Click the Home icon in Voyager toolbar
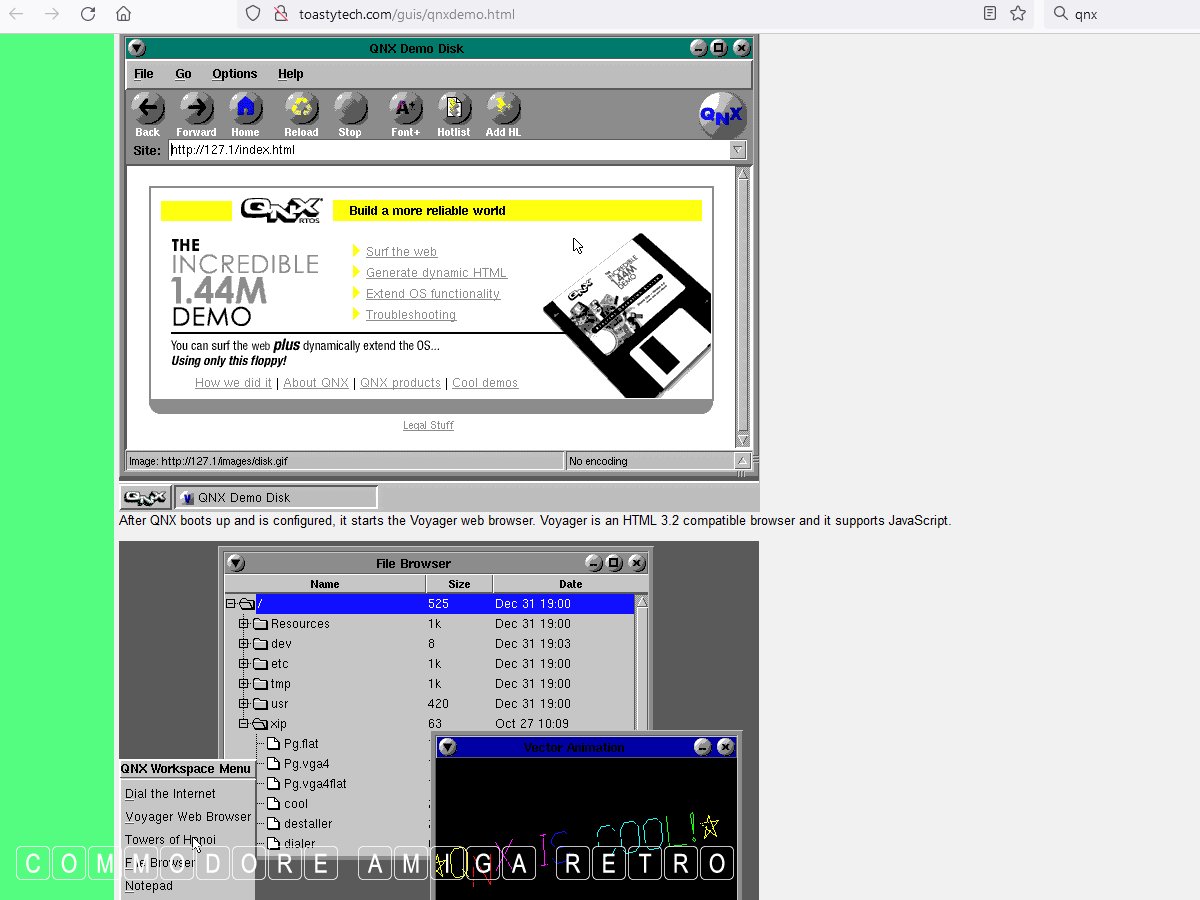Screen dimensions: 1200x900 (x=245, y=108)
